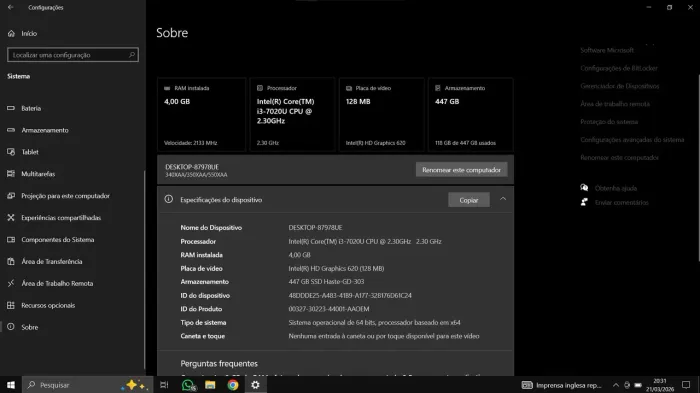Click 'Renomear este computador' button

pos(461,170)
